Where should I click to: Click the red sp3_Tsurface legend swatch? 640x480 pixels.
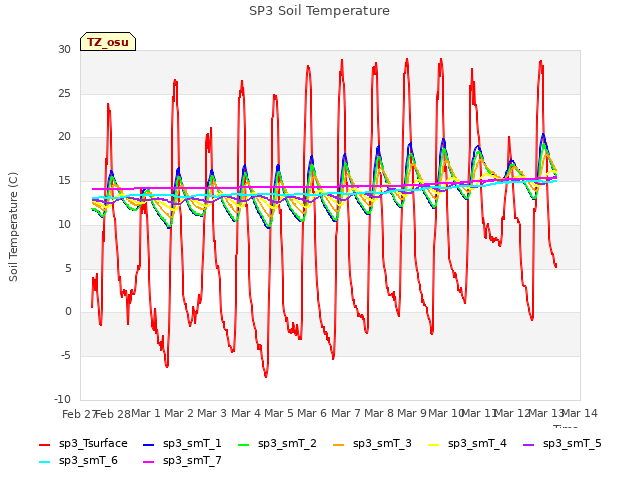[44, 444]
